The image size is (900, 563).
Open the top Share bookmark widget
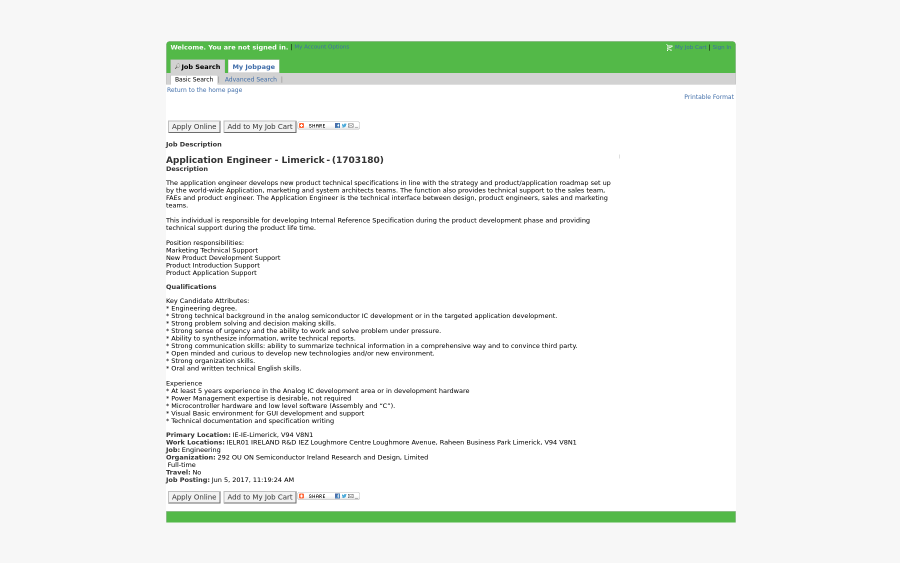328,126
